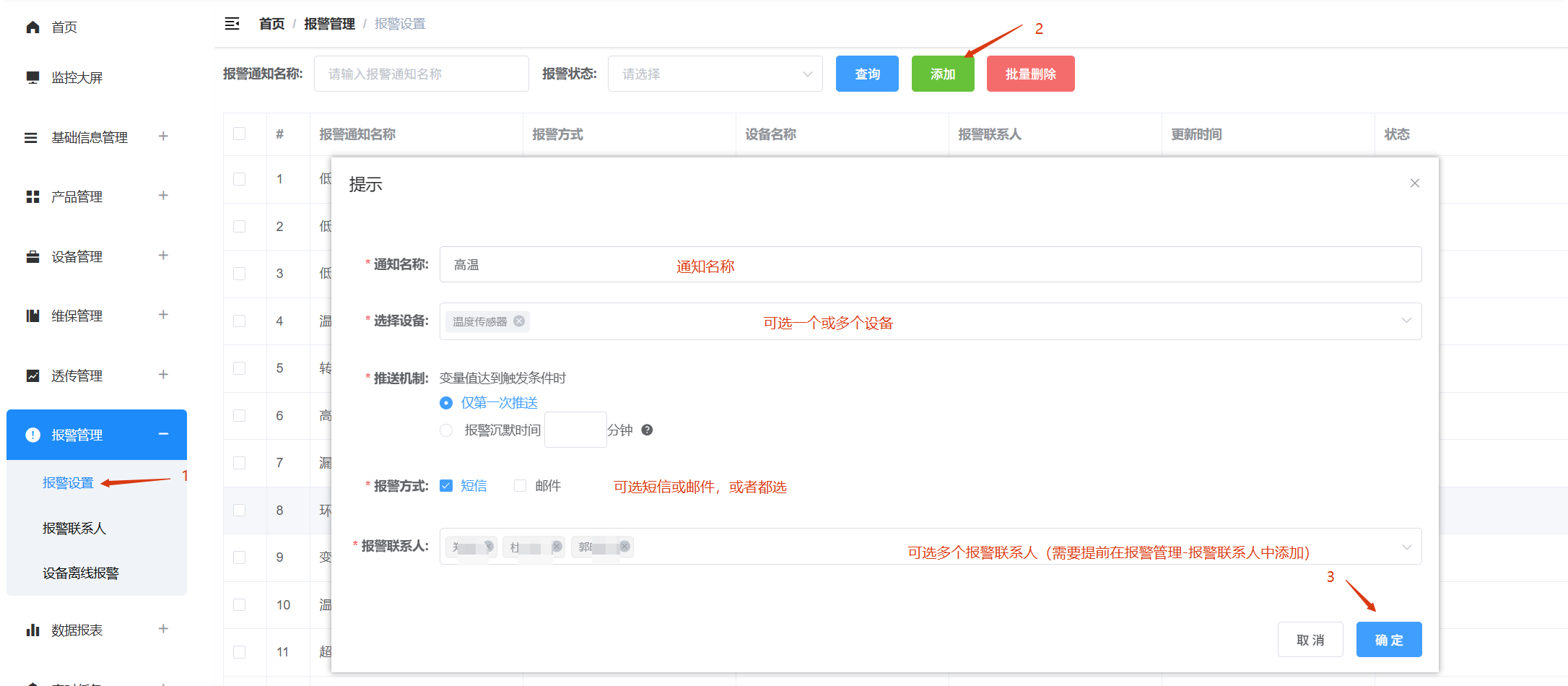Click 首页 in the breadcrumb

[x=271, y=24]
